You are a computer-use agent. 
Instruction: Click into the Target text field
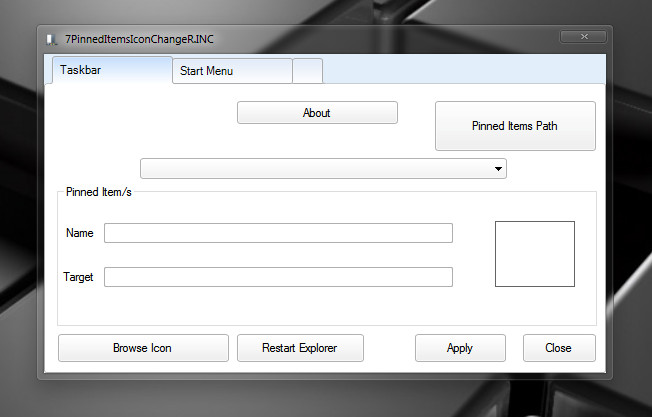coord(278,277)
